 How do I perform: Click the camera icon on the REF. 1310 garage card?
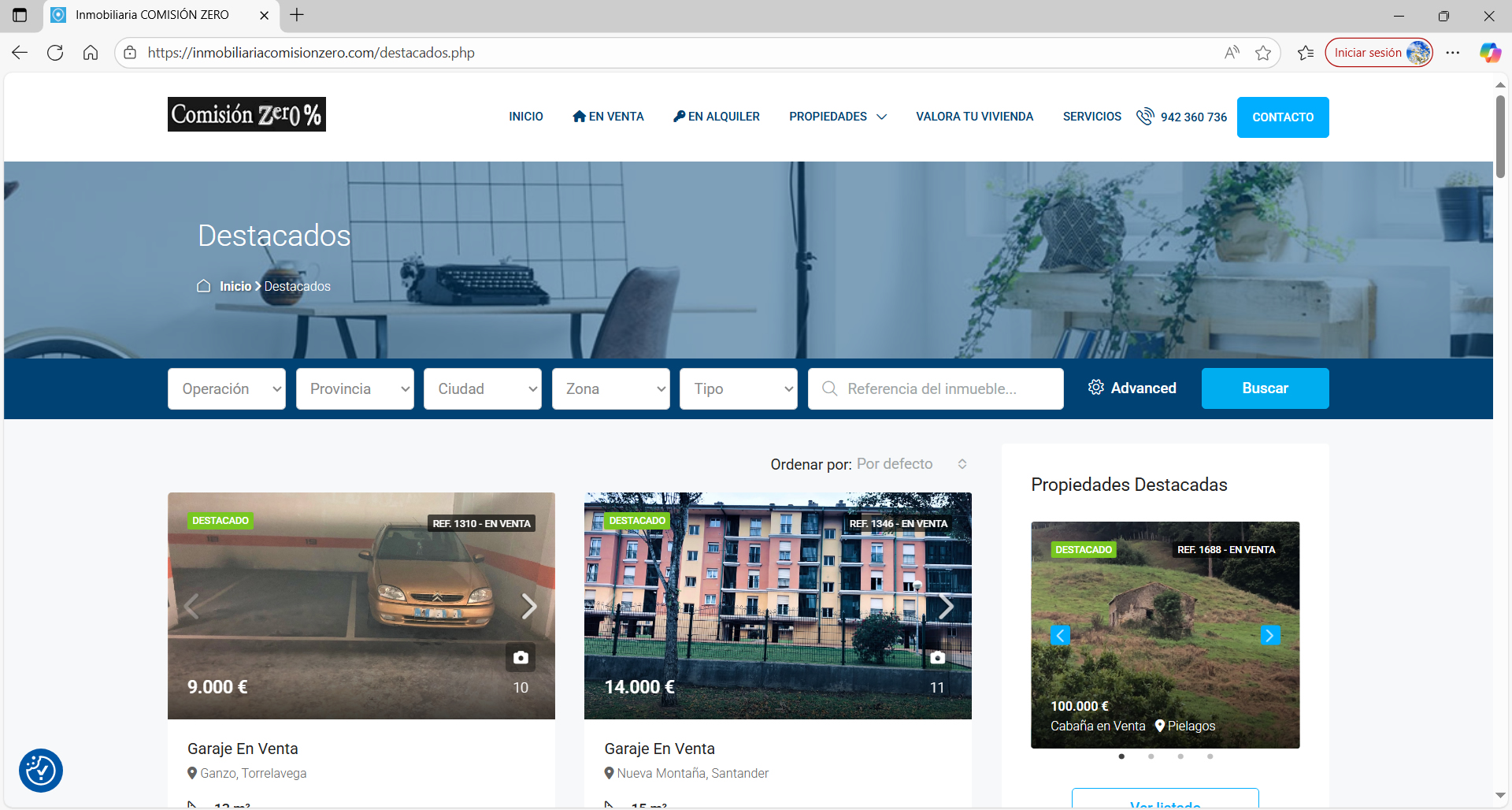pos(521,657)
